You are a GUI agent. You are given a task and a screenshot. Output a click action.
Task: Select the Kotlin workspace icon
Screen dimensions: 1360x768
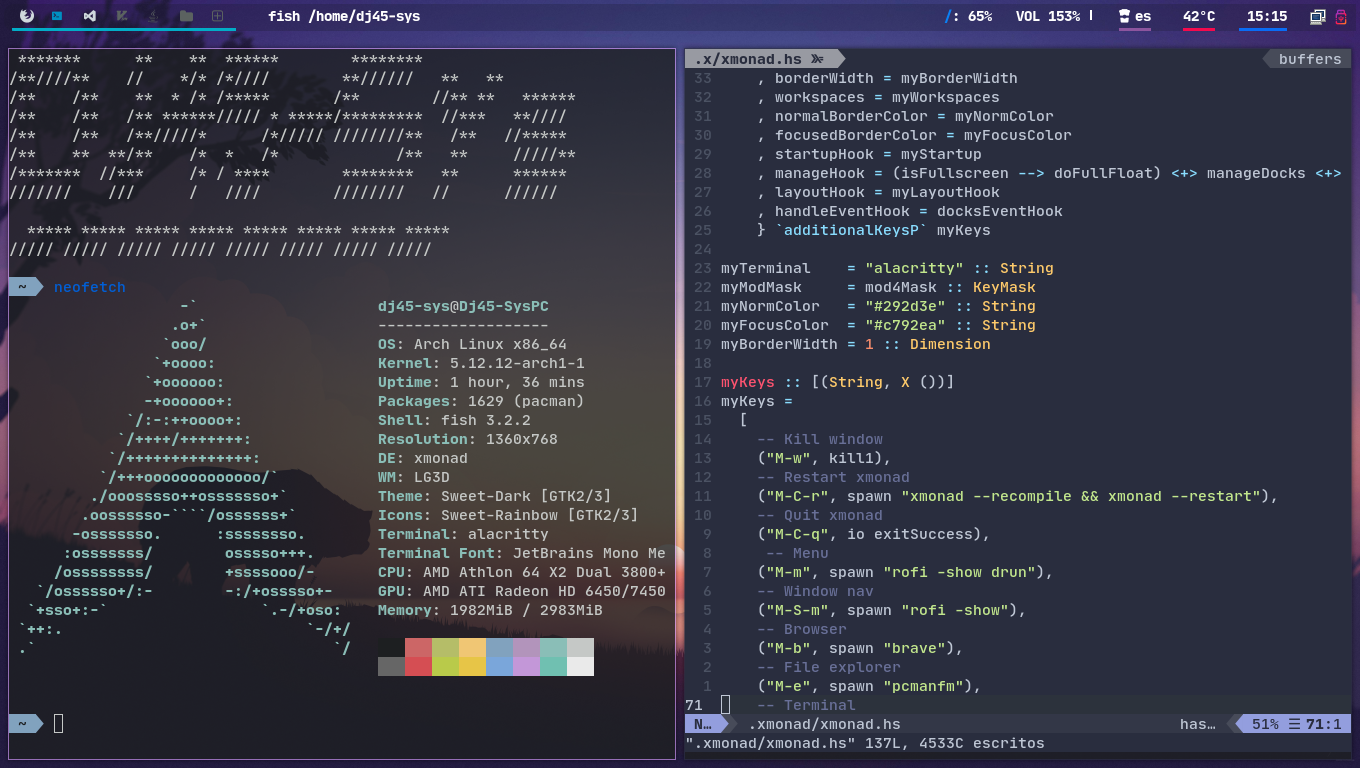pyautogui.click(x=122, y=16)
